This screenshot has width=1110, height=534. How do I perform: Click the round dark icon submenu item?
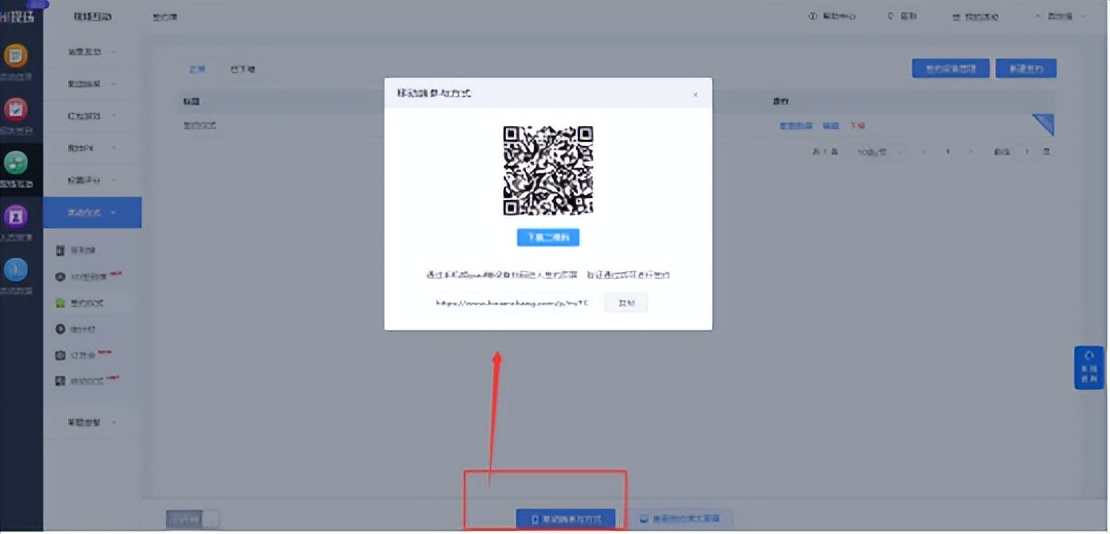coord(76,329)
